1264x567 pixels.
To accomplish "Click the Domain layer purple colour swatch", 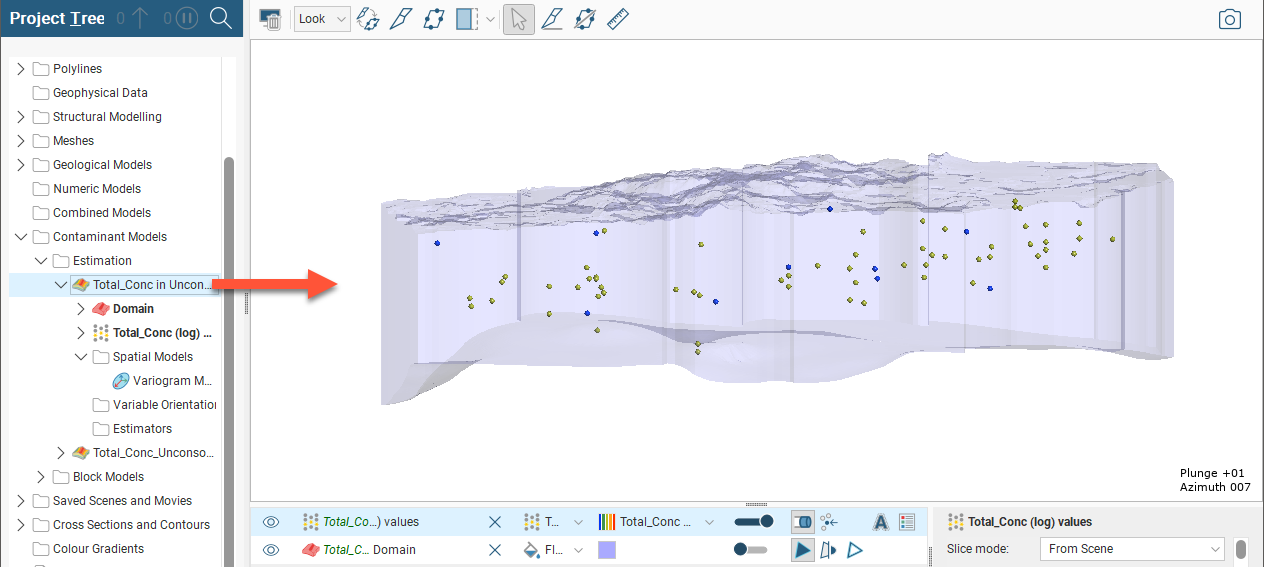I will [x=607, y=549].
